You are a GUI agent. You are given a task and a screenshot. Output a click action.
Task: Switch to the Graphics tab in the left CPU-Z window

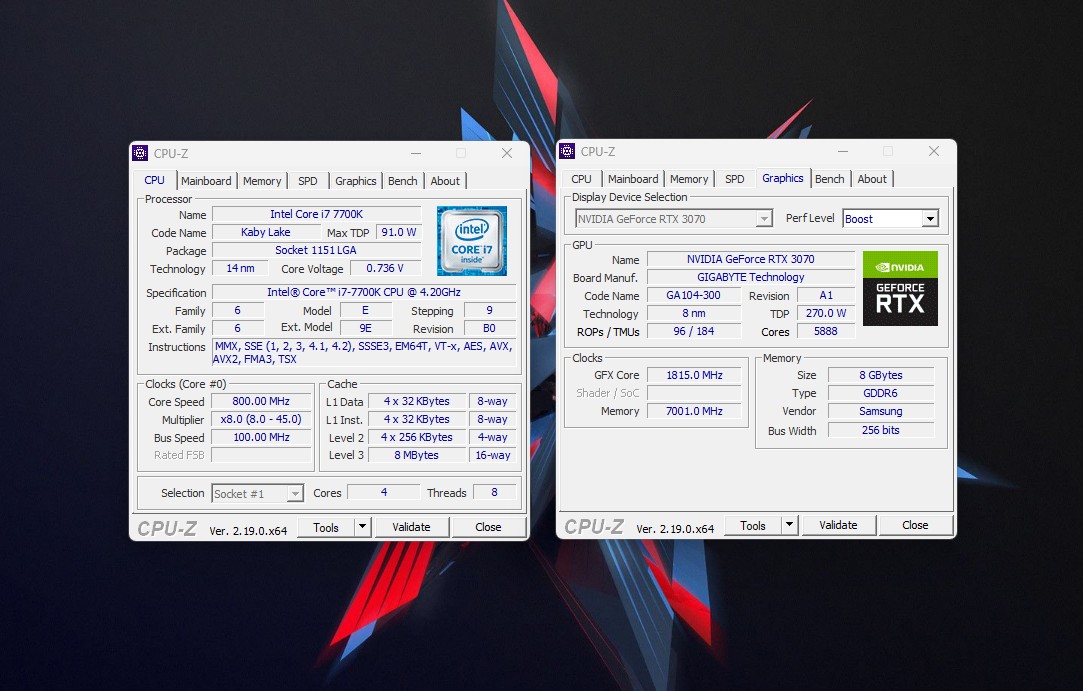tap(356, 181)
